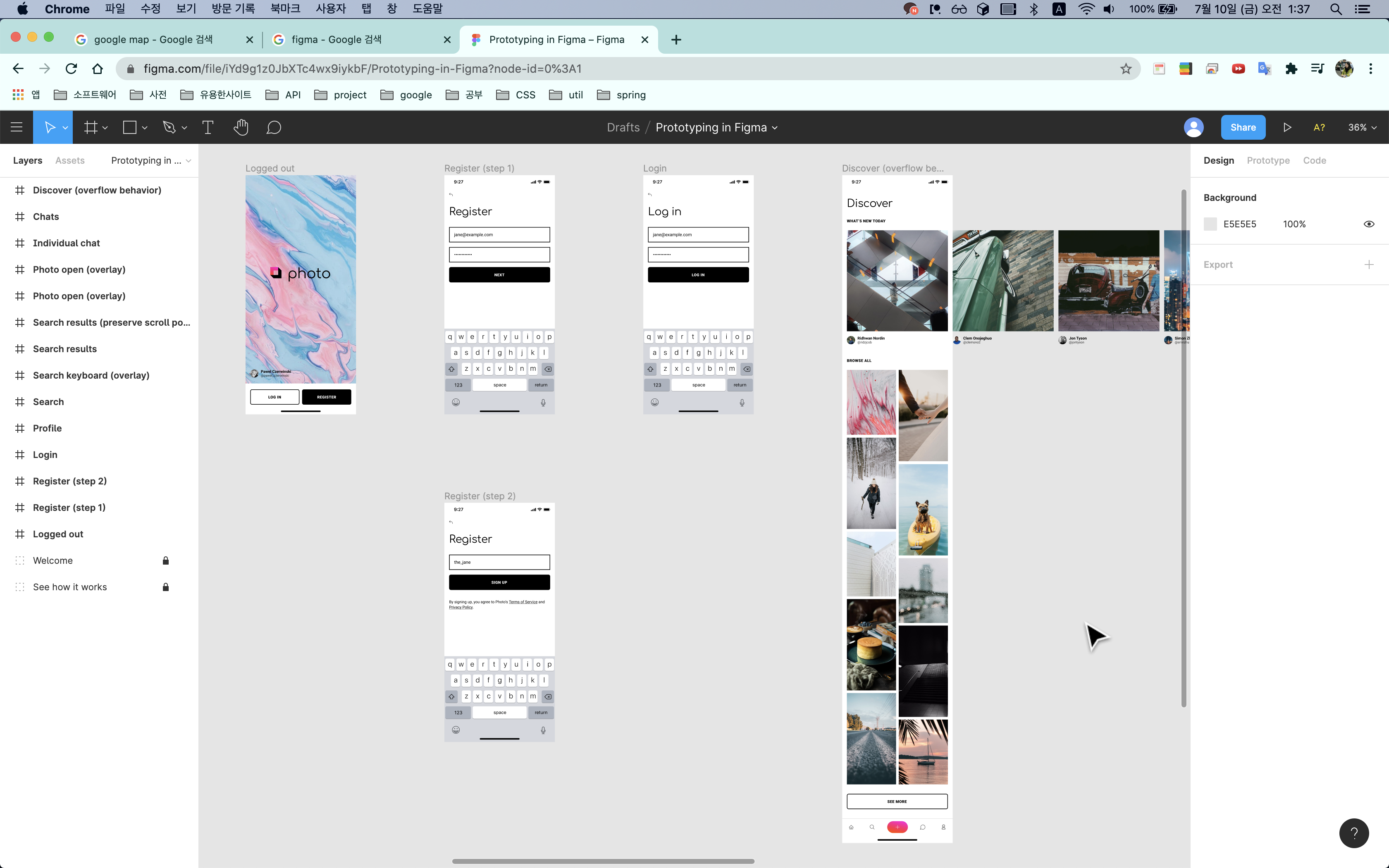Click the blue Share button

(x=1243, y=127)
